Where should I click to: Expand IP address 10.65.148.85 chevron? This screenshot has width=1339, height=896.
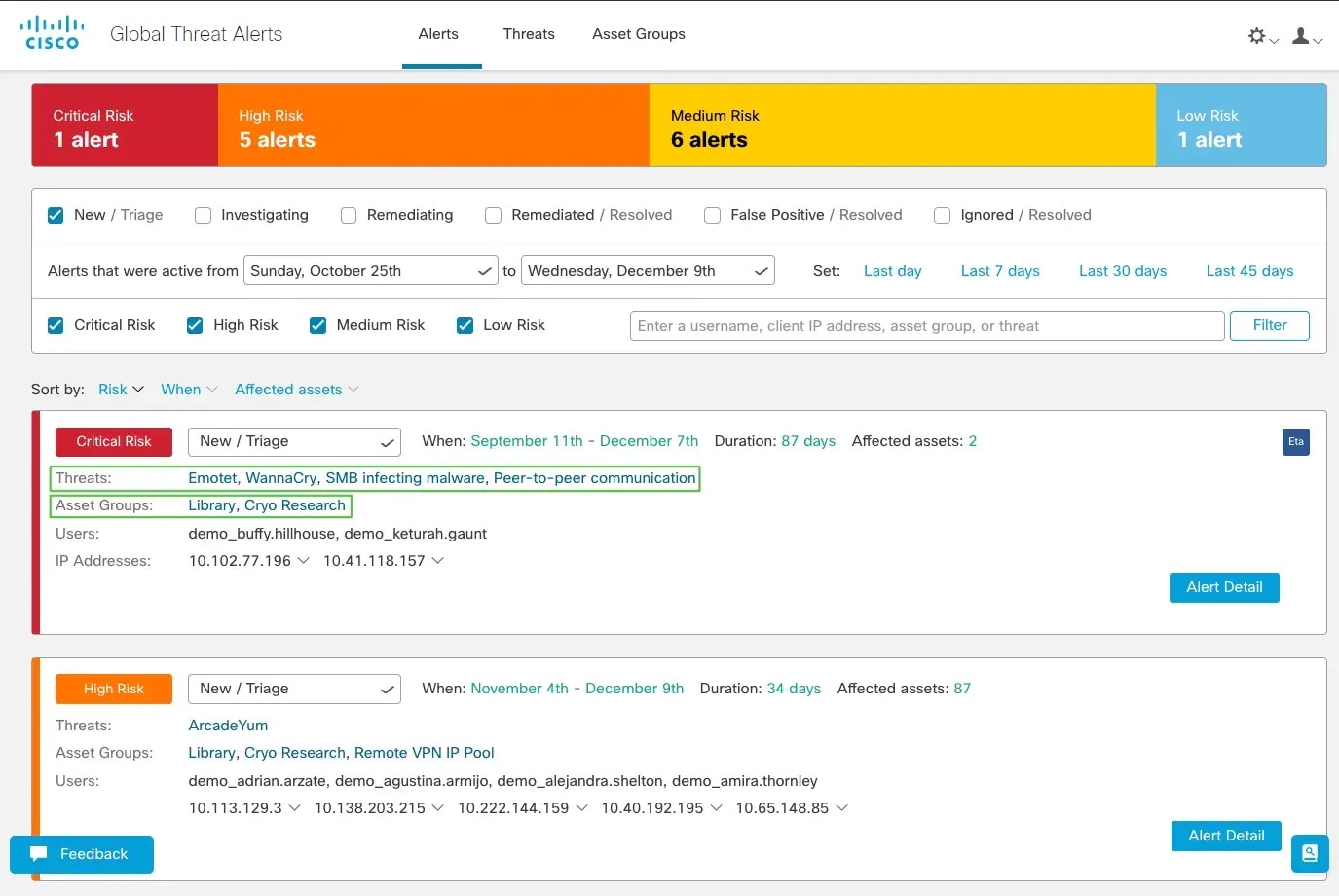(x=841, y=808)
